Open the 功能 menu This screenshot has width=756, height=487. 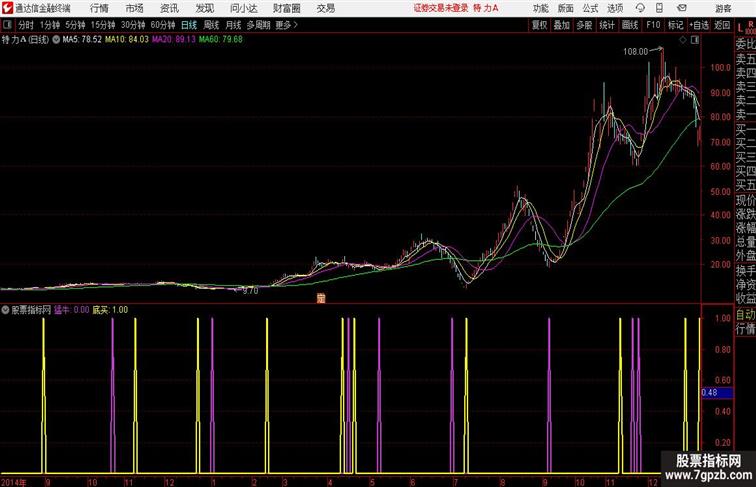540,8
